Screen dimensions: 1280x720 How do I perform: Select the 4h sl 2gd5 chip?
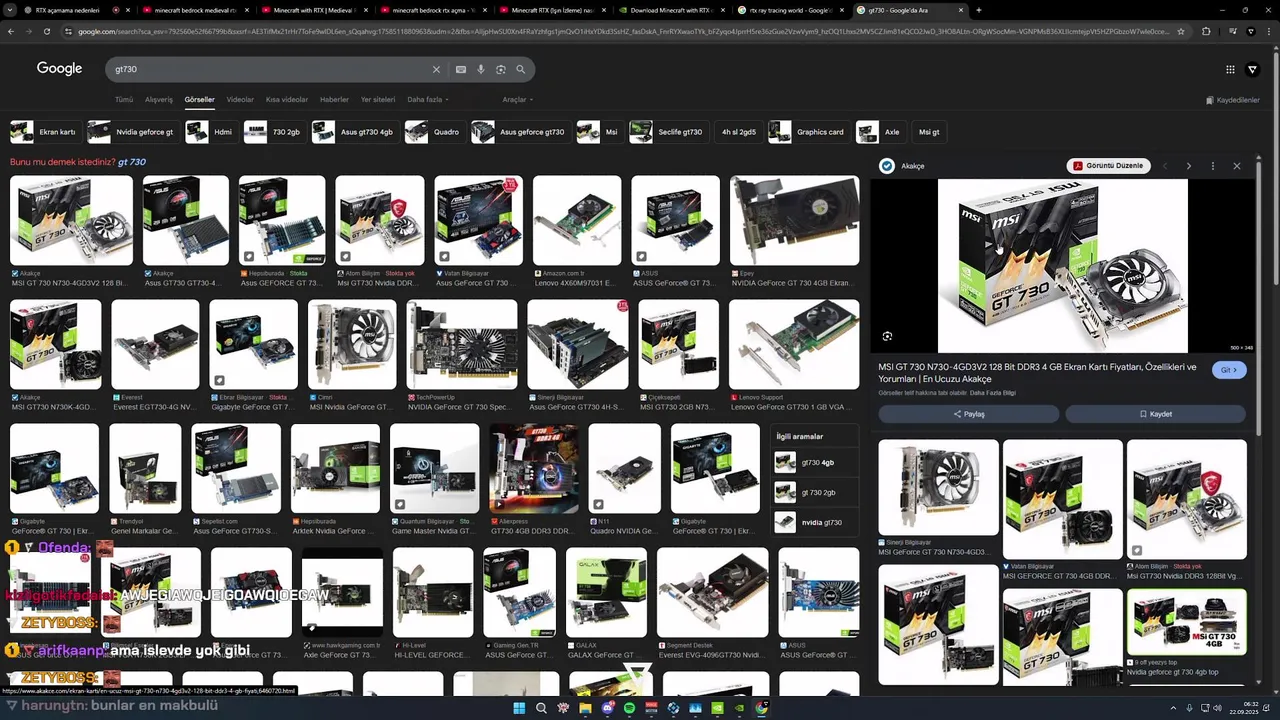[738, 132]
